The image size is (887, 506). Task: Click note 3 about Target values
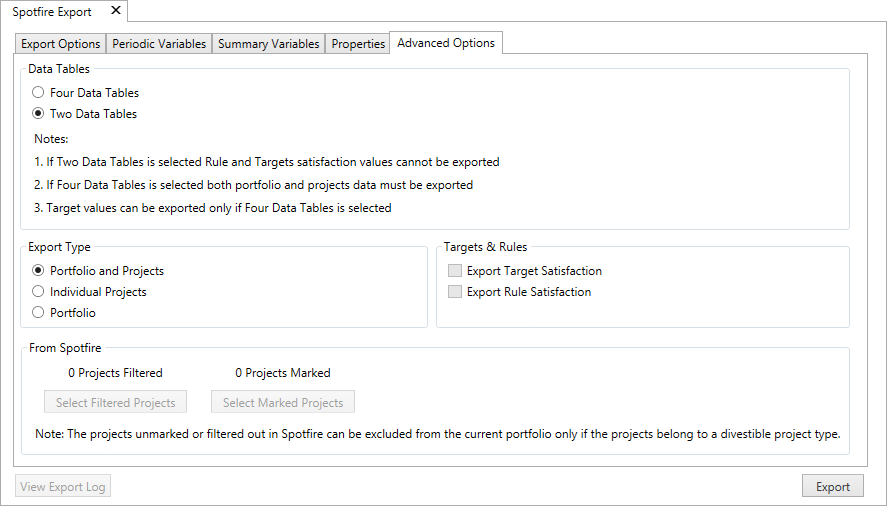213,208
